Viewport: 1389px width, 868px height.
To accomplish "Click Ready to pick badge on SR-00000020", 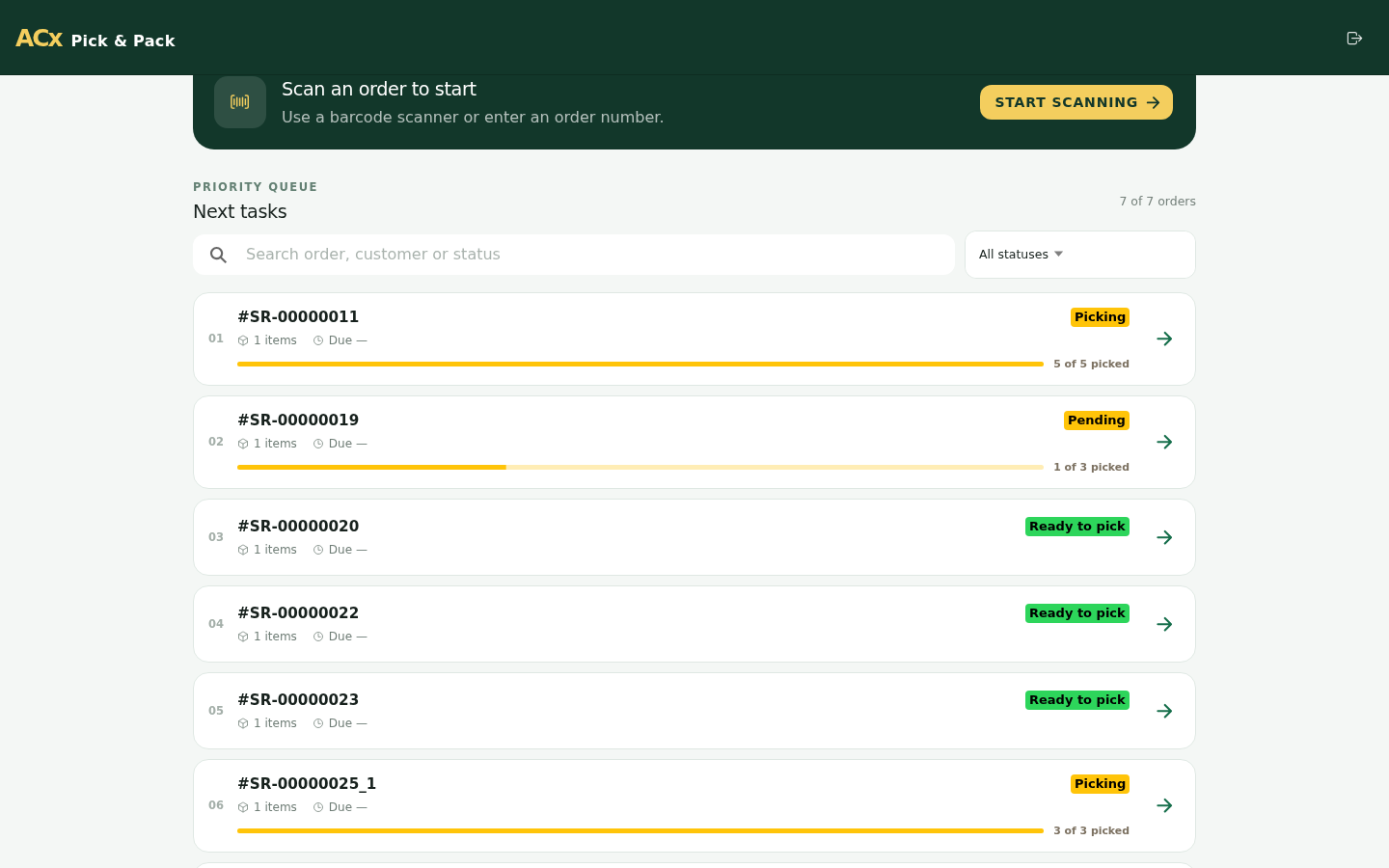I will [1077, 527].
